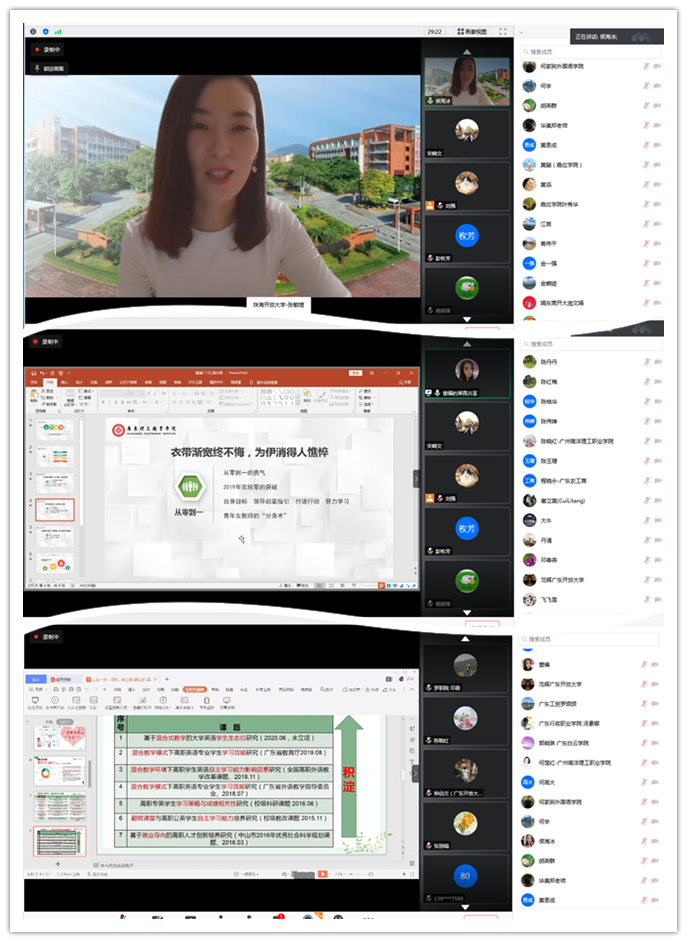This screenshot has height=942, width=687.
Task: Select 钟锦文's participant tile
Action: pos(466,771)
